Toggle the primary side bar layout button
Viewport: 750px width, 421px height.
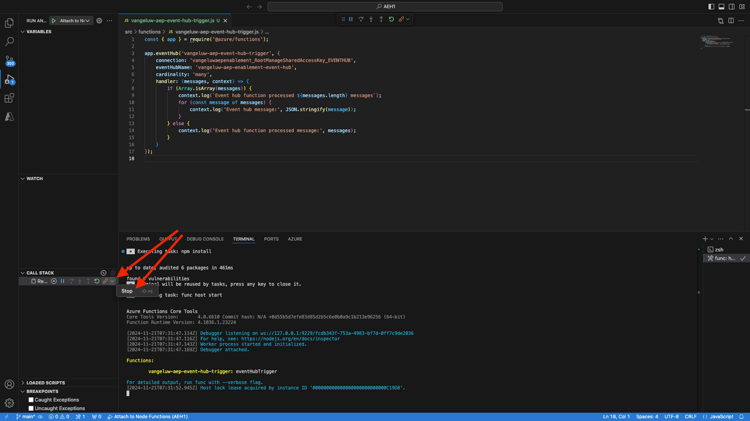[711, 6]
